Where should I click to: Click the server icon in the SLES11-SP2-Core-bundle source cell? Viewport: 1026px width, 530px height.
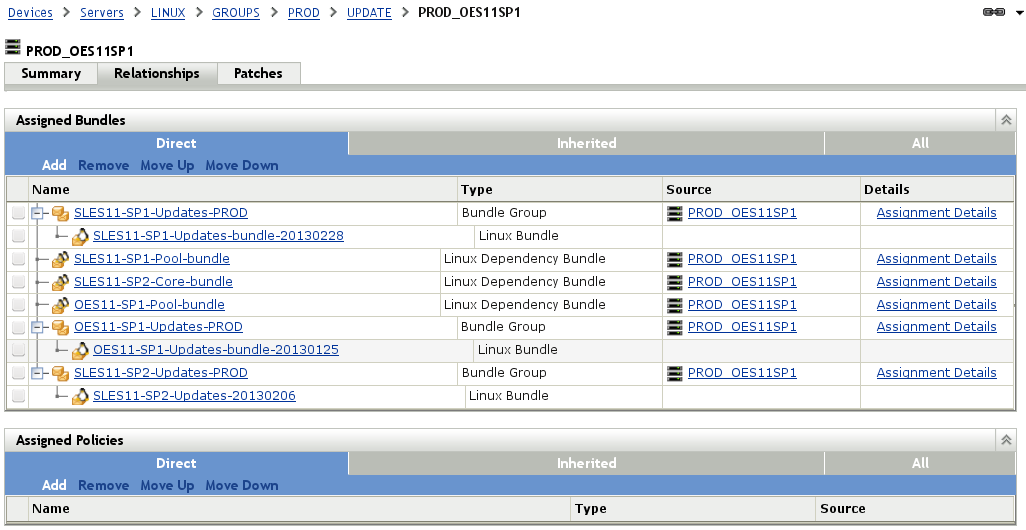click(675, 282)
